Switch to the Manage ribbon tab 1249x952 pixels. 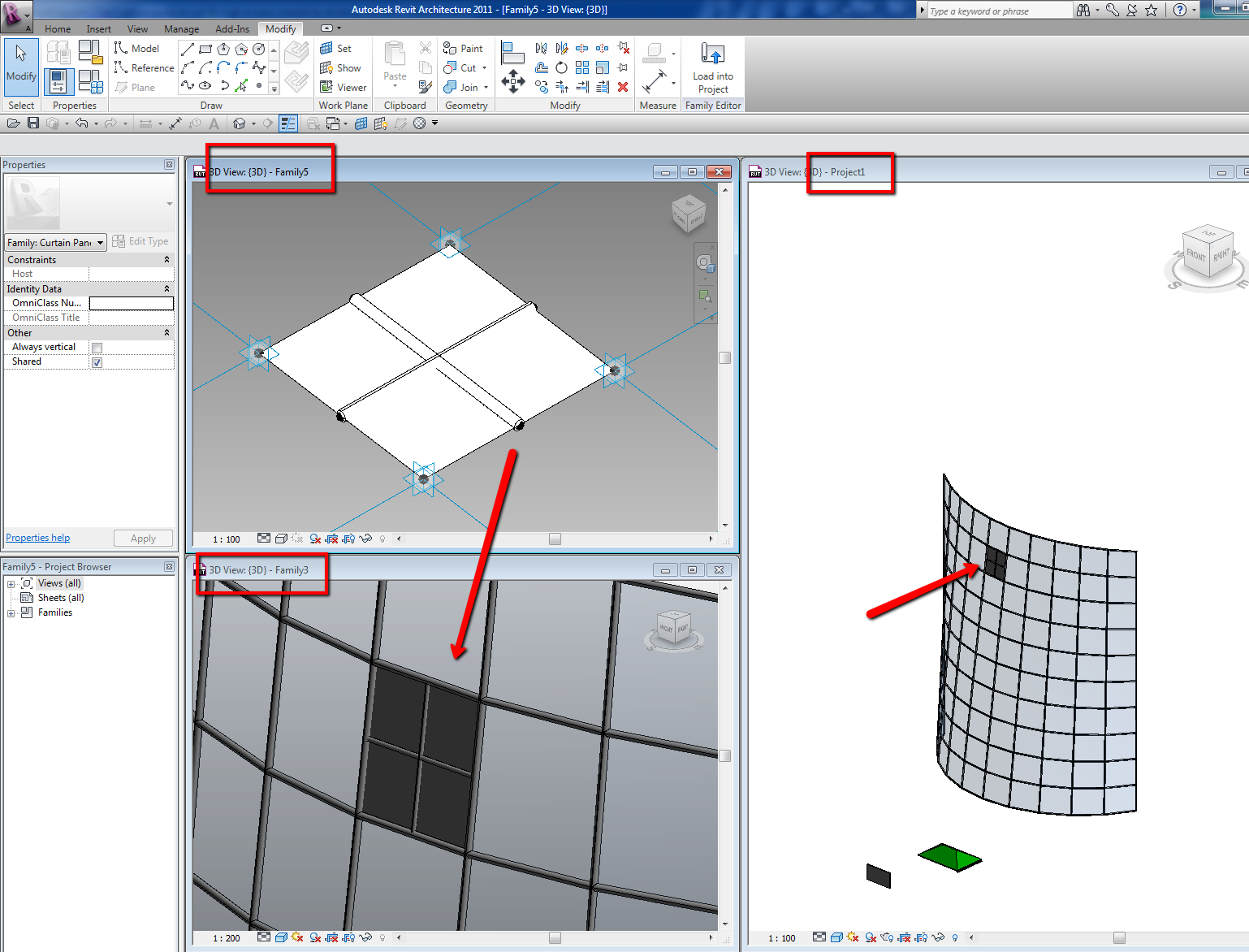[x=181, y=29]
